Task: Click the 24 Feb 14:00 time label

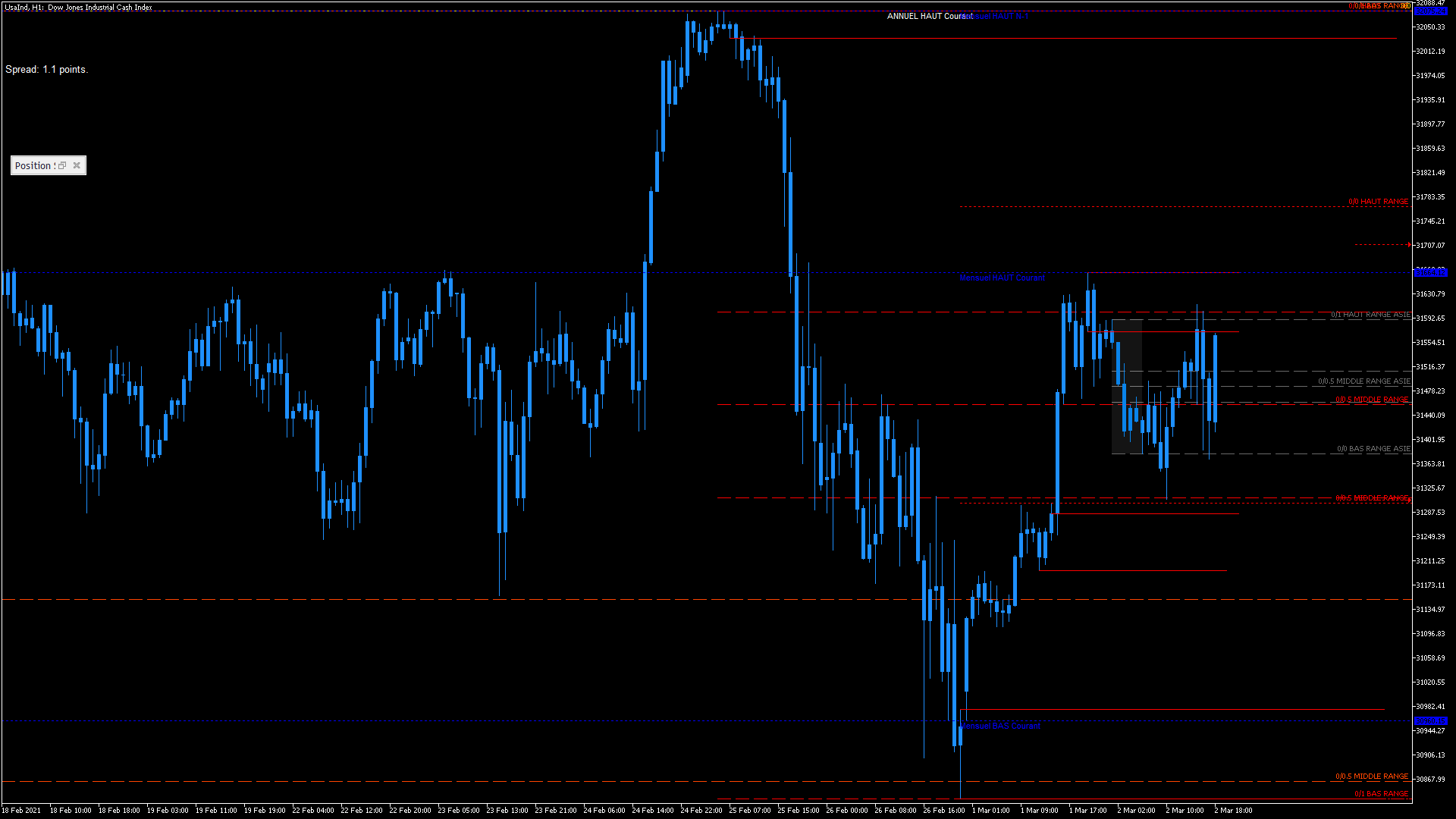Action: click(653, 810)
